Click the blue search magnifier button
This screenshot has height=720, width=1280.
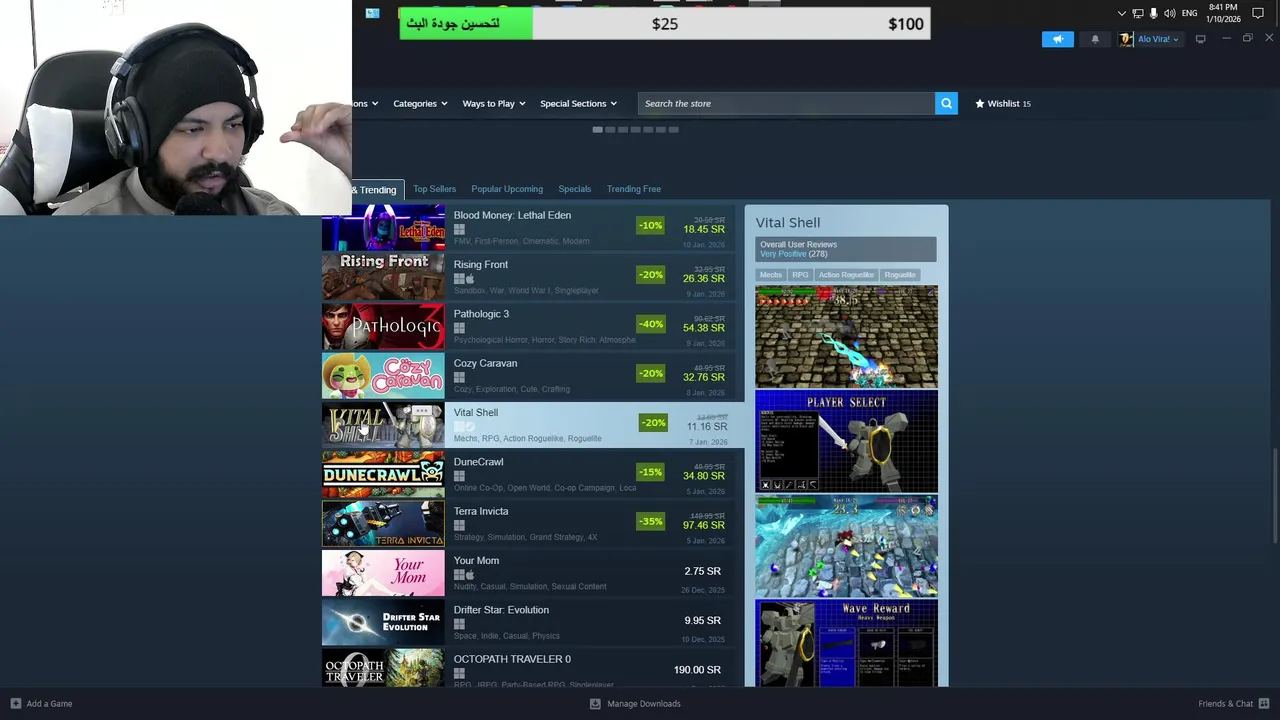tap(946, 103)
